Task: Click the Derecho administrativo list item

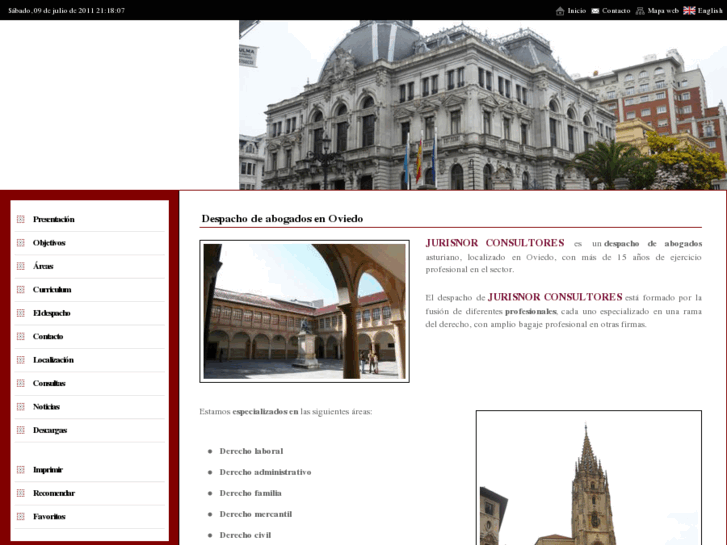Action: click(x=266, y=472)
